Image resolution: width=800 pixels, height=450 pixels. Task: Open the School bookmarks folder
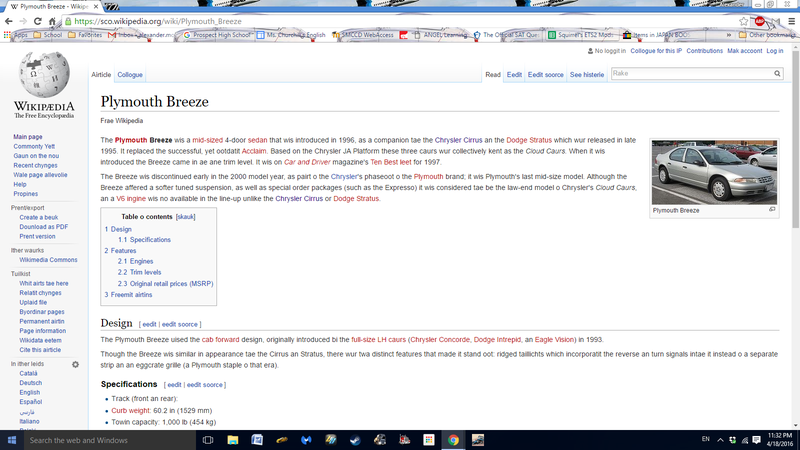(x=47, y=35)
